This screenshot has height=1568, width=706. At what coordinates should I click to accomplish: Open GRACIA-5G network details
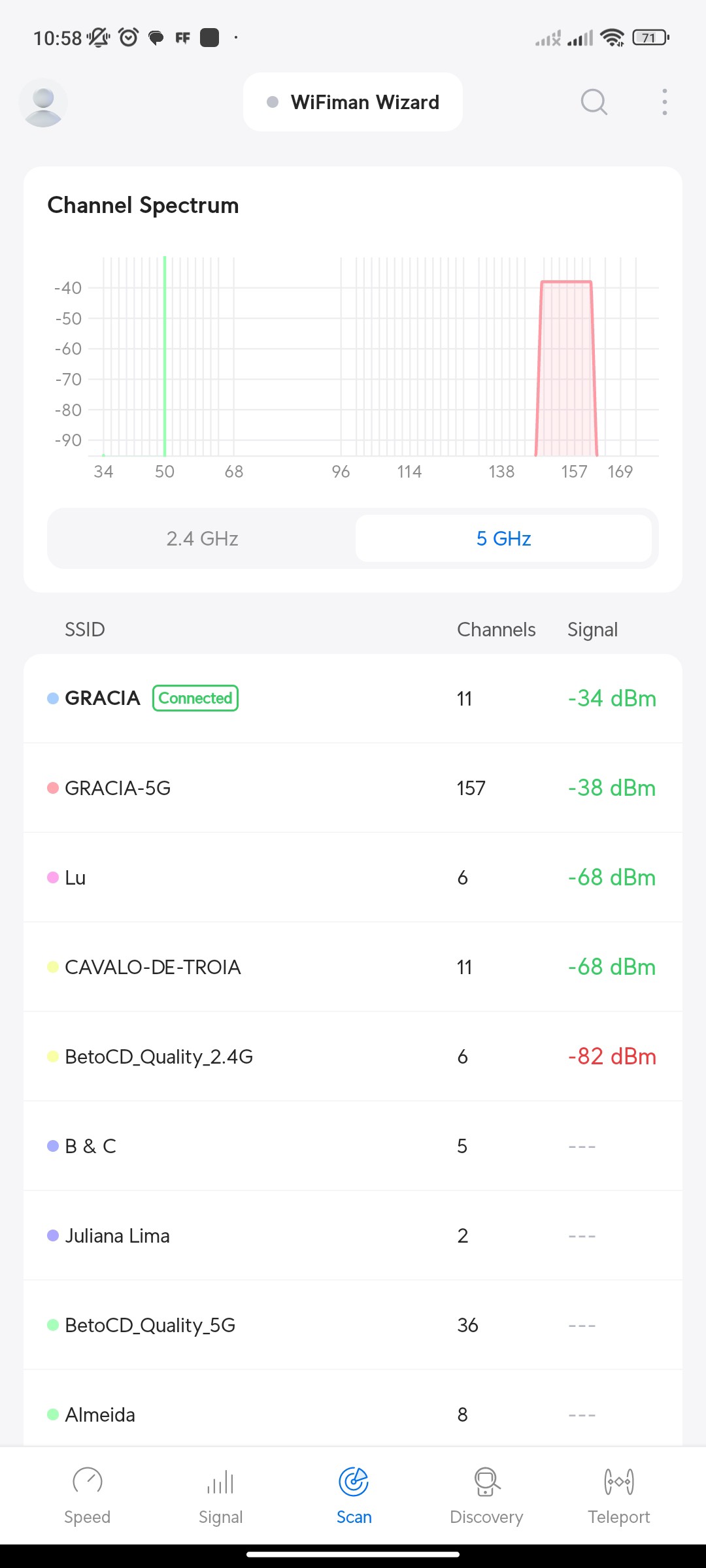pos(353,788)
